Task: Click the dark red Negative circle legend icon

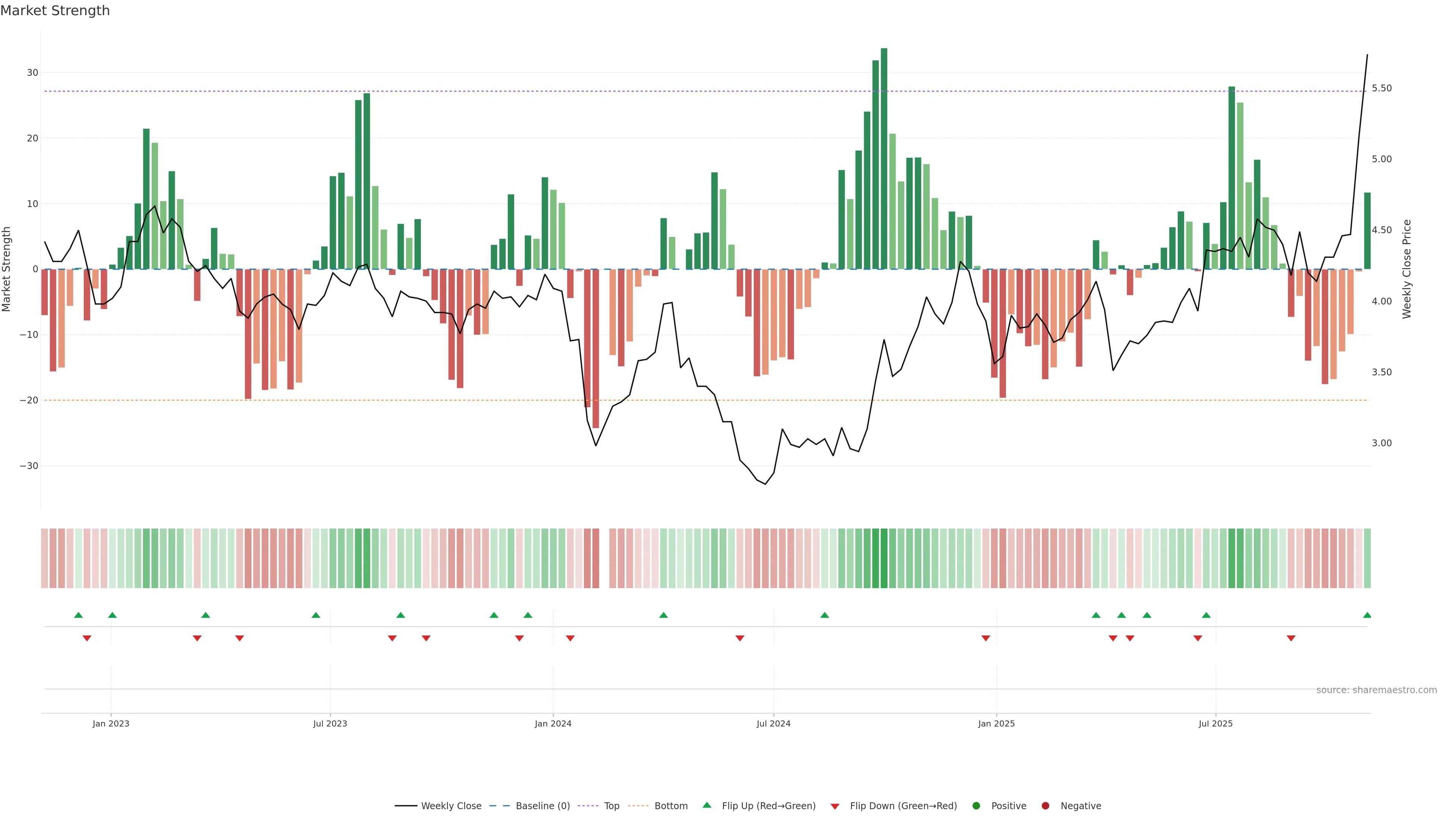Action: coord(1045,806)
